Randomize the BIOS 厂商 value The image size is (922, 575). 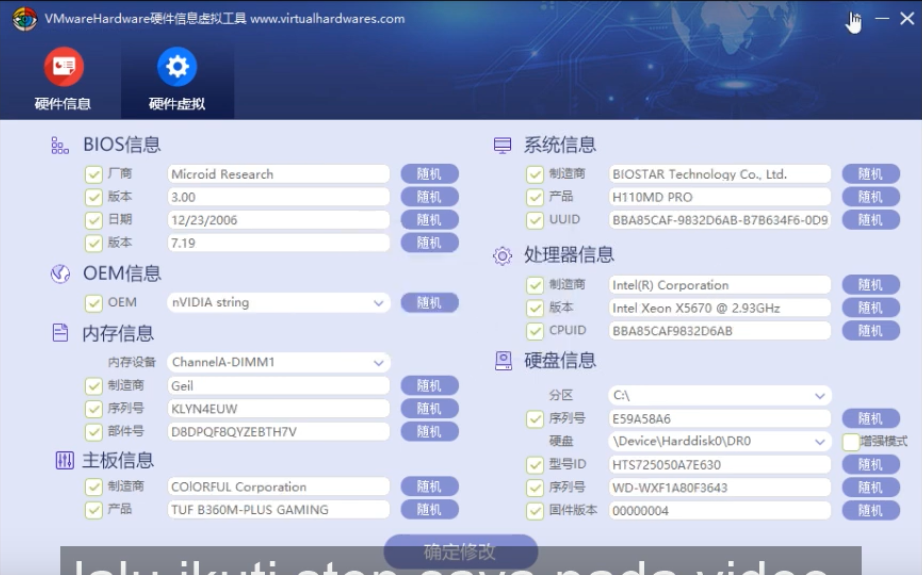tap(430, 174)
